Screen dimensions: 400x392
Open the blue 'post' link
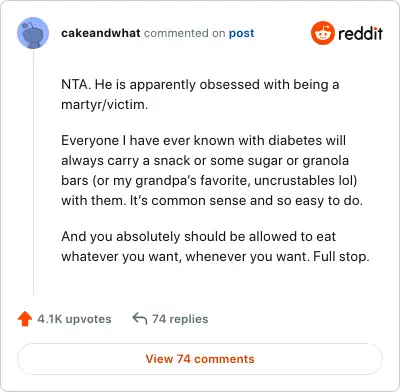tap(241, 33)
